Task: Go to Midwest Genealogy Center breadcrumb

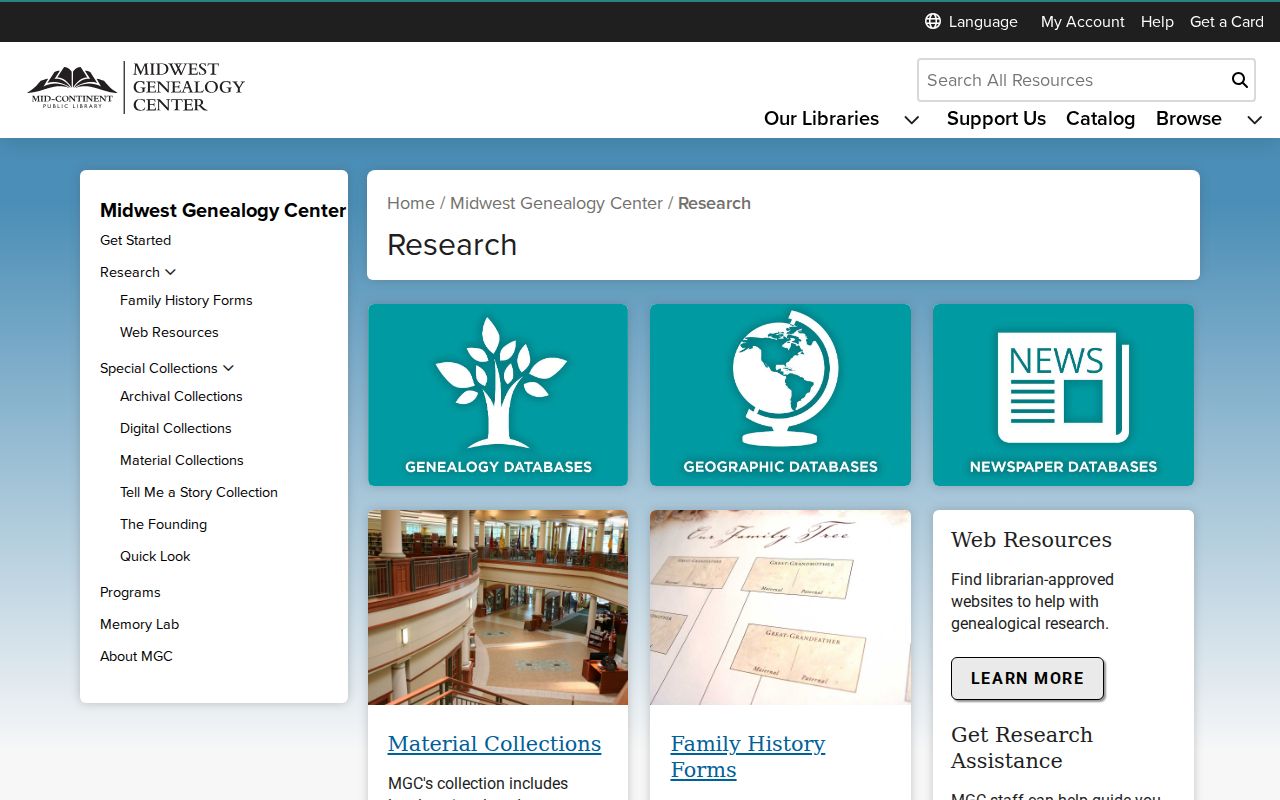Action: (556, 203)
